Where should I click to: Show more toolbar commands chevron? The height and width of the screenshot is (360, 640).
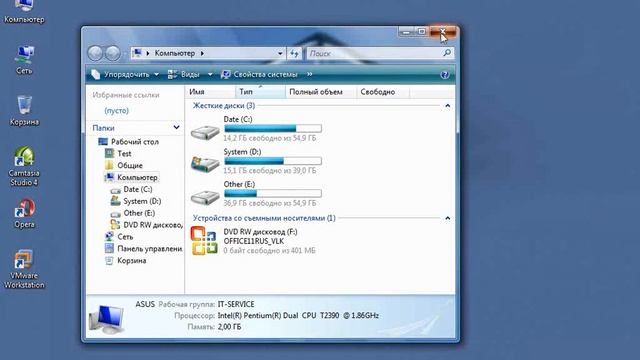coord(309,74)
